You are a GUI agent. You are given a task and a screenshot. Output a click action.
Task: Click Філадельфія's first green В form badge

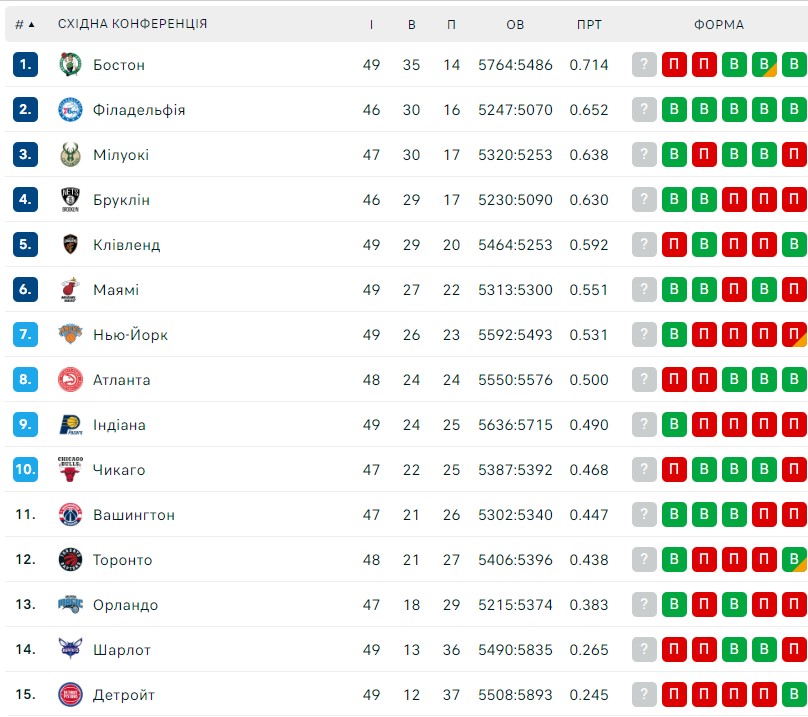tap(674, 109)
